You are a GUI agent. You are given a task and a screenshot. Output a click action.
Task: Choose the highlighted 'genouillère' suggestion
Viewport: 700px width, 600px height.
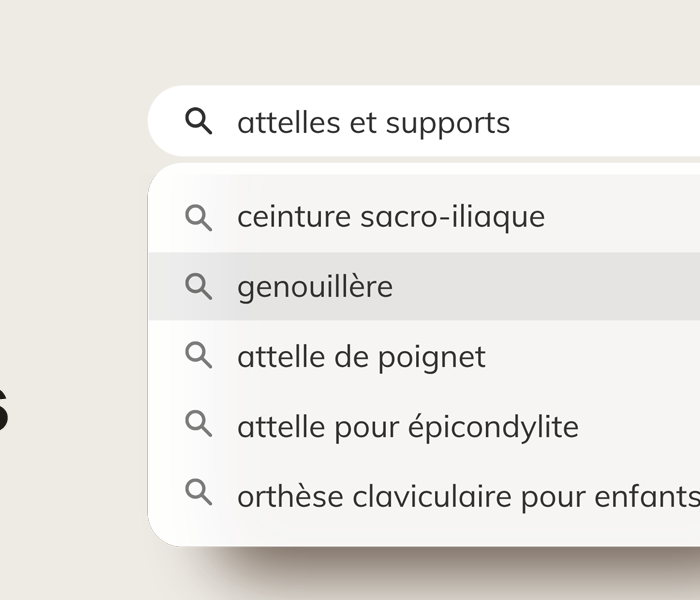click(x=424, y=286)
